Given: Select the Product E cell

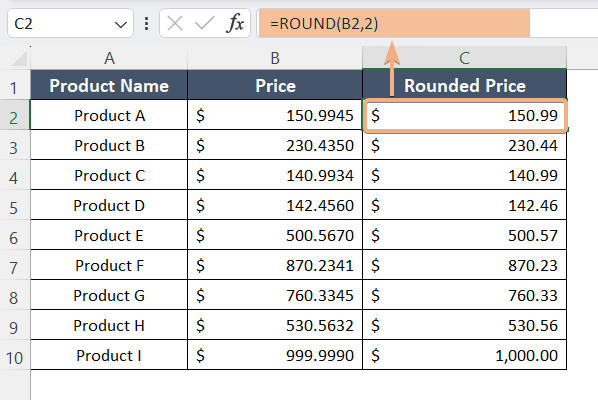Looking at the screenshot, I should pos(109,235).
